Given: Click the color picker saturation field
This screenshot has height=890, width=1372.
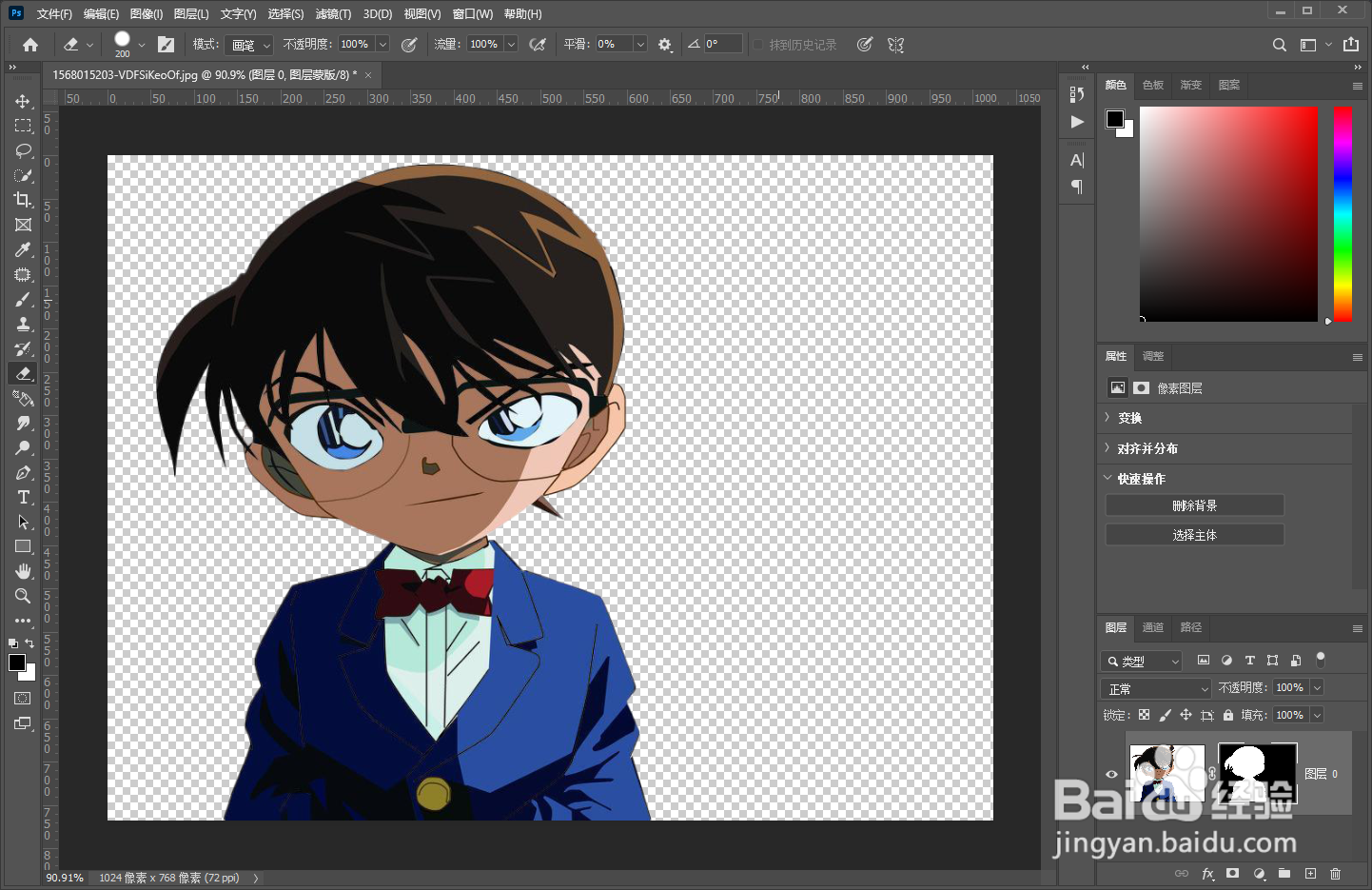Looking at the screenshot, I should coord(1228,213).
